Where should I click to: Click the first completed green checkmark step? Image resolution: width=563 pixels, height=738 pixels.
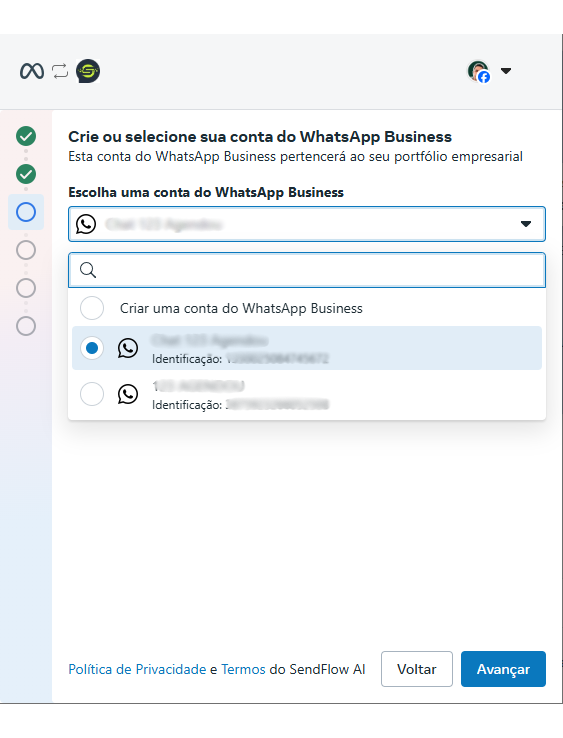(x=26, y=136)
